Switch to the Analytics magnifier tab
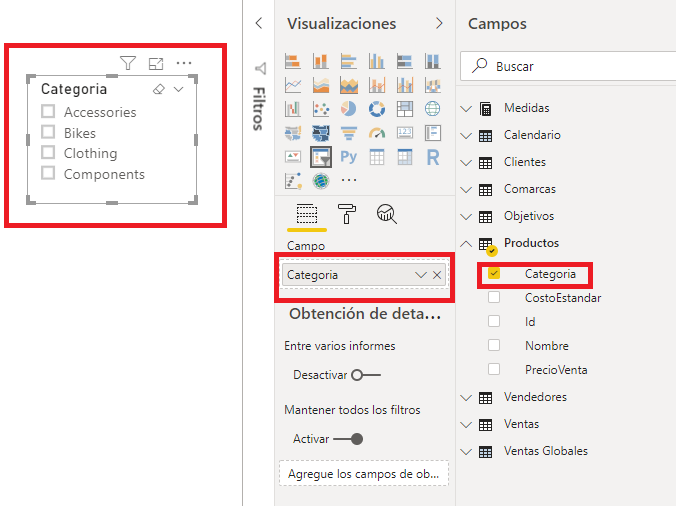The height and width of the screenshot is (506, 676). tap(387, 214)
